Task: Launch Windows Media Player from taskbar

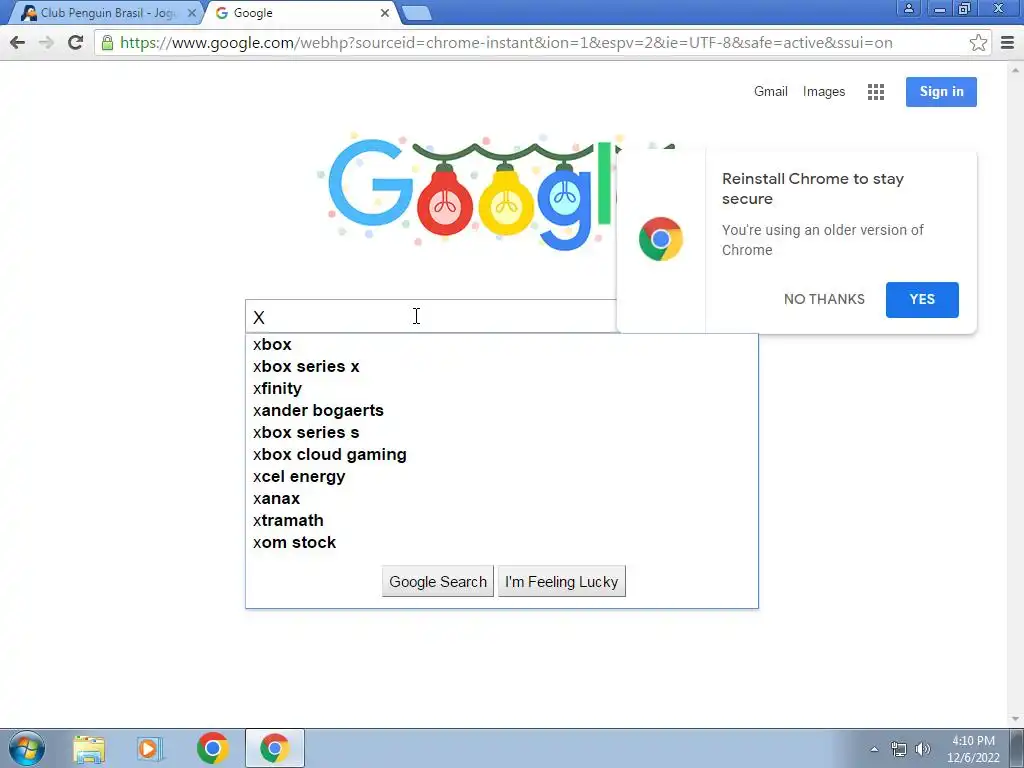Action: pyautogui.click(x=150, y=749)
